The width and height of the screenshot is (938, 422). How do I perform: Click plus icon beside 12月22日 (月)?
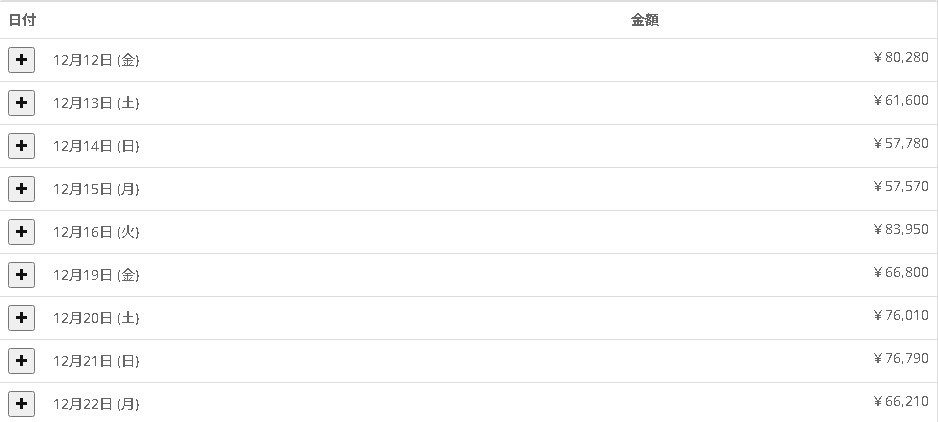click(21, 404)
